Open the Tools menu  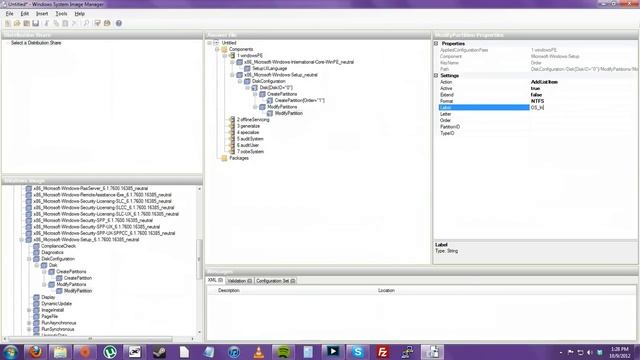pos(61,13)
